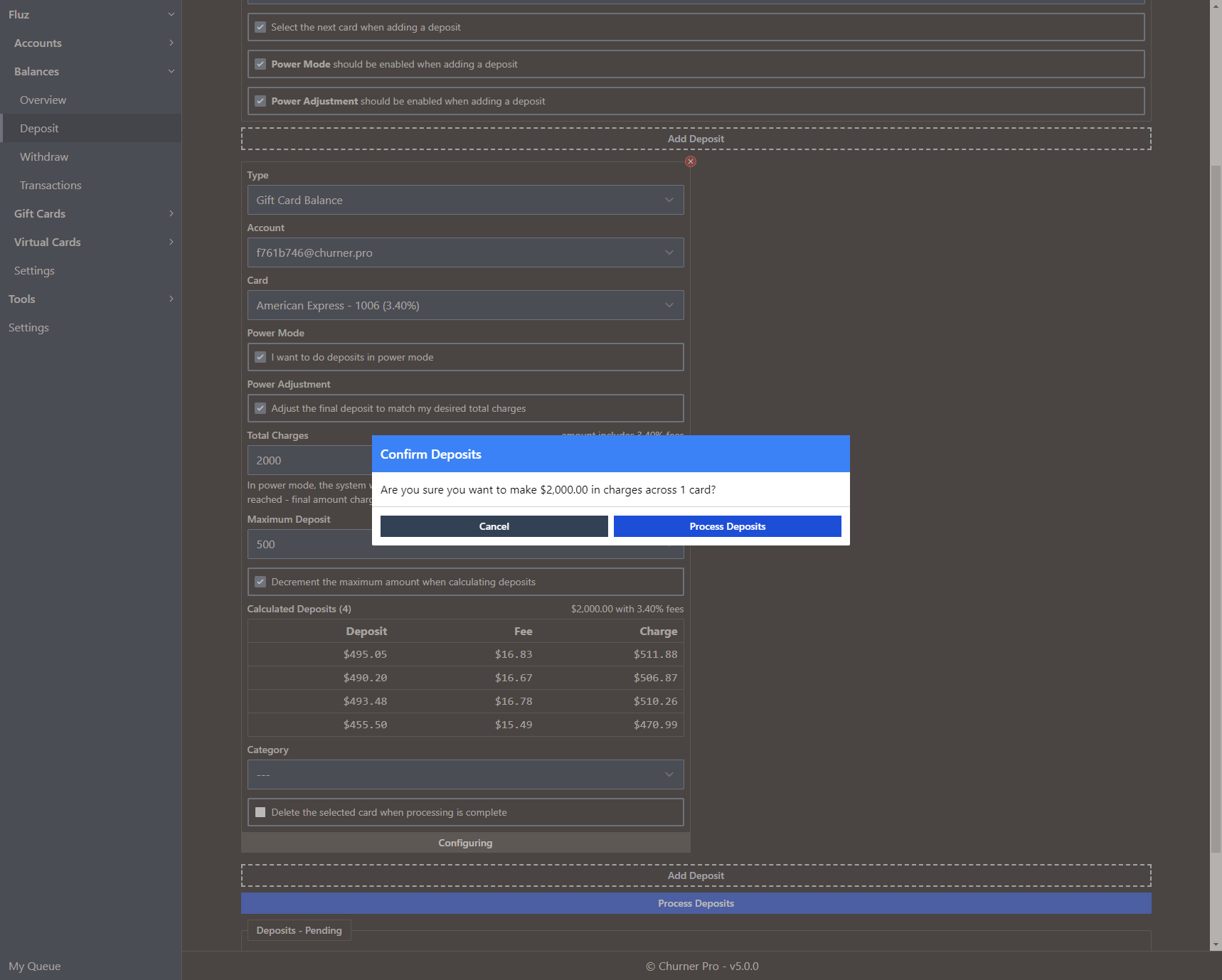Go to Transactions in the sidebar
The width and height of the screenshot is (1222, 980).
[x=51, y=185]
